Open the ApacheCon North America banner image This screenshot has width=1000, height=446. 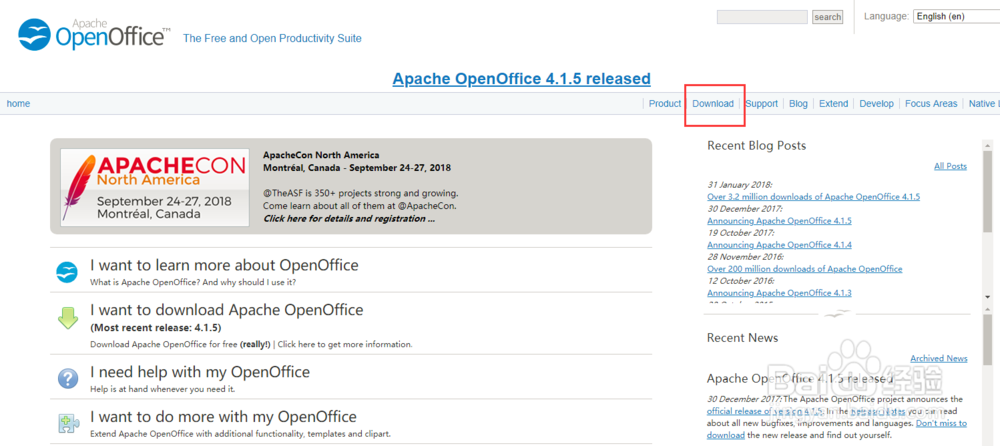point(154,187)
